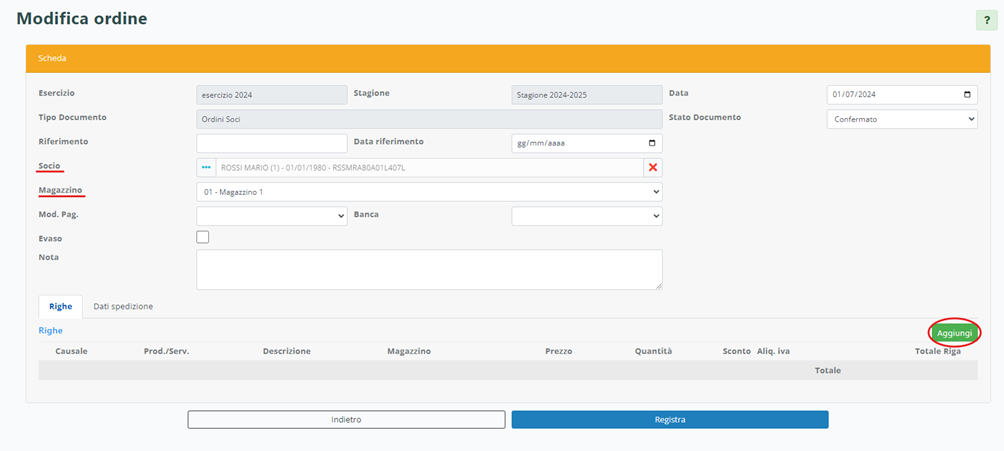The height and width of the screenshot is (451, 1004).
Task: Click the Socio name input field
Action: tap(429, 168)
